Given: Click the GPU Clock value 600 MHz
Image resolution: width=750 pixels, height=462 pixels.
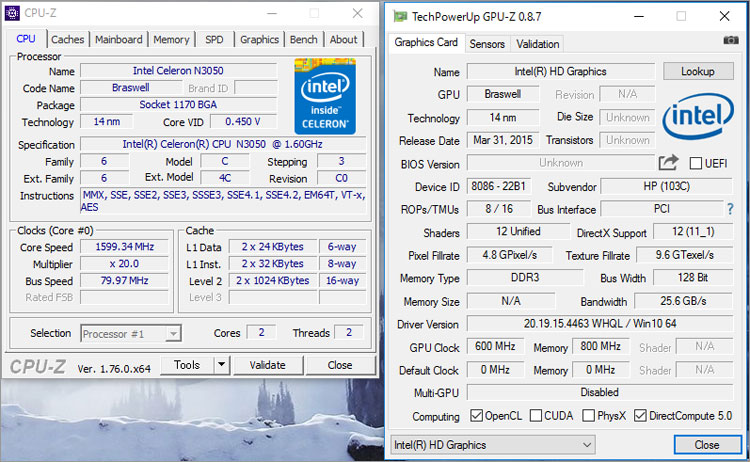Looking at the screenshot, I should tap(495, 346).
